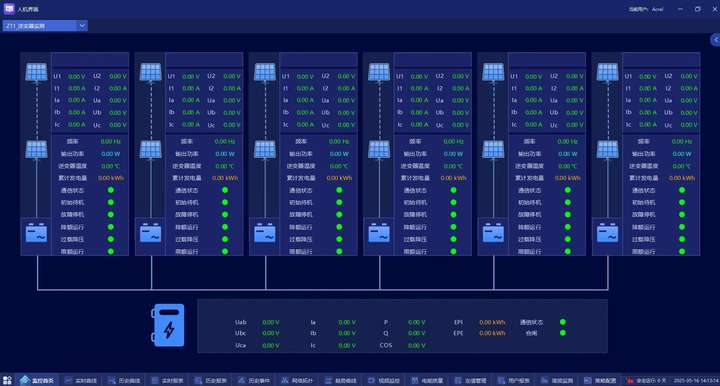The height and width of the screenshot is (386, 720).
Task: Open the four-square grid menu in bottom bar
Action: (x=7, y=380)
